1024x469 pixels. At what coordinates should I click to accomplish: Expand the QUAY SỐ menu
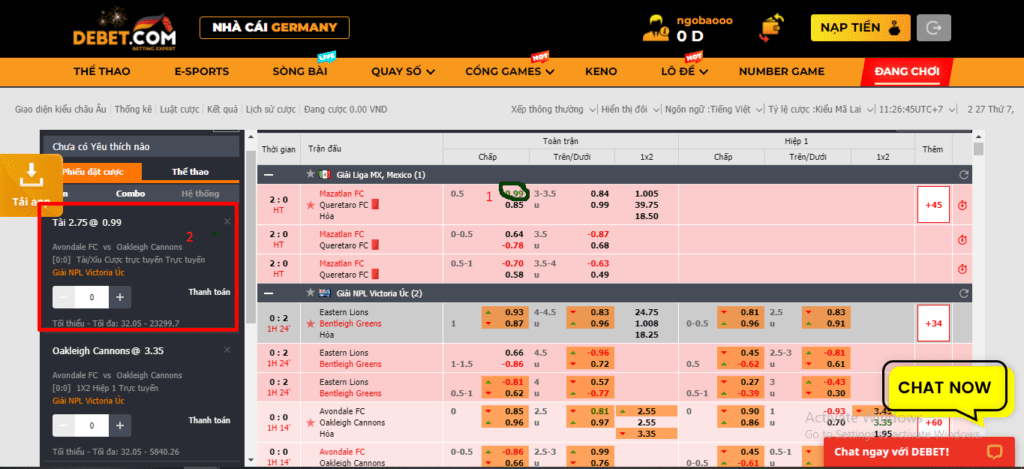pyautogui.click(x=404, y=72)
